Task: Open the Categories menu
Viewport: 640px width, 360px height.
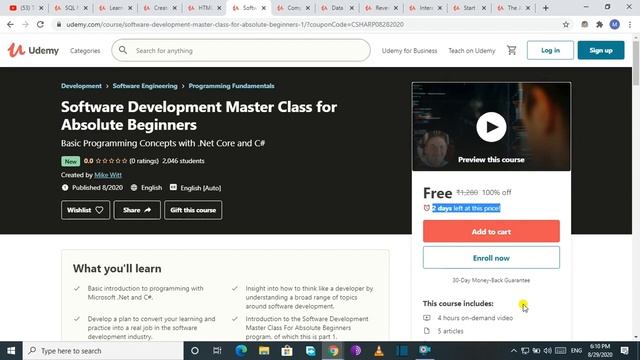Action: 85,51
